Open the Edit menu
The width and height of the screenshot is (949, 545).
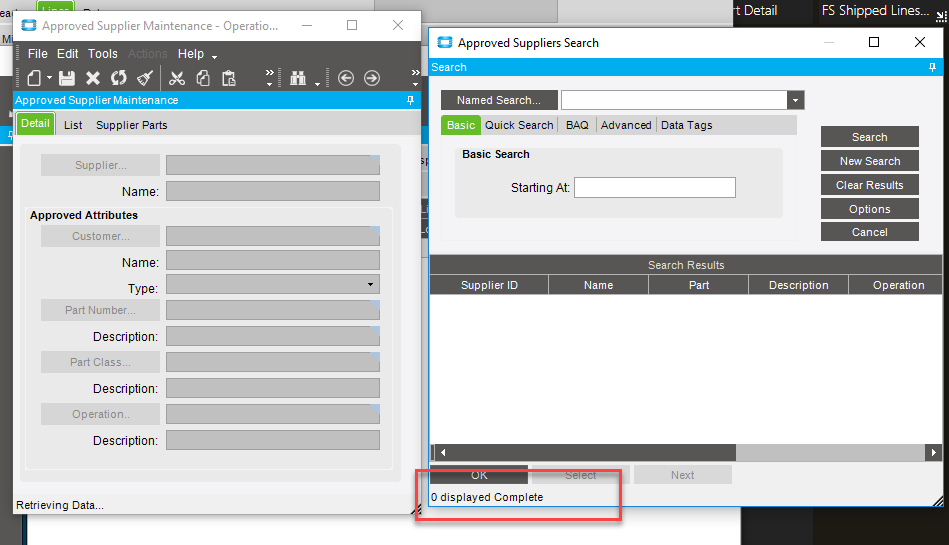click(67, 54)
